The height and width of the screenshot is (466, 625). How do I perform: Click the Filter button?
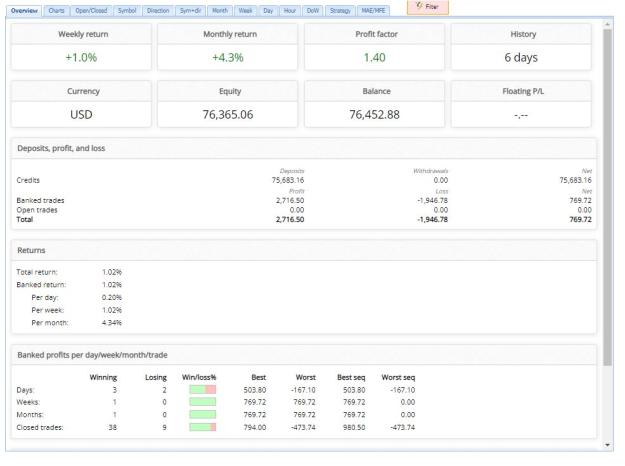[428, 7]
